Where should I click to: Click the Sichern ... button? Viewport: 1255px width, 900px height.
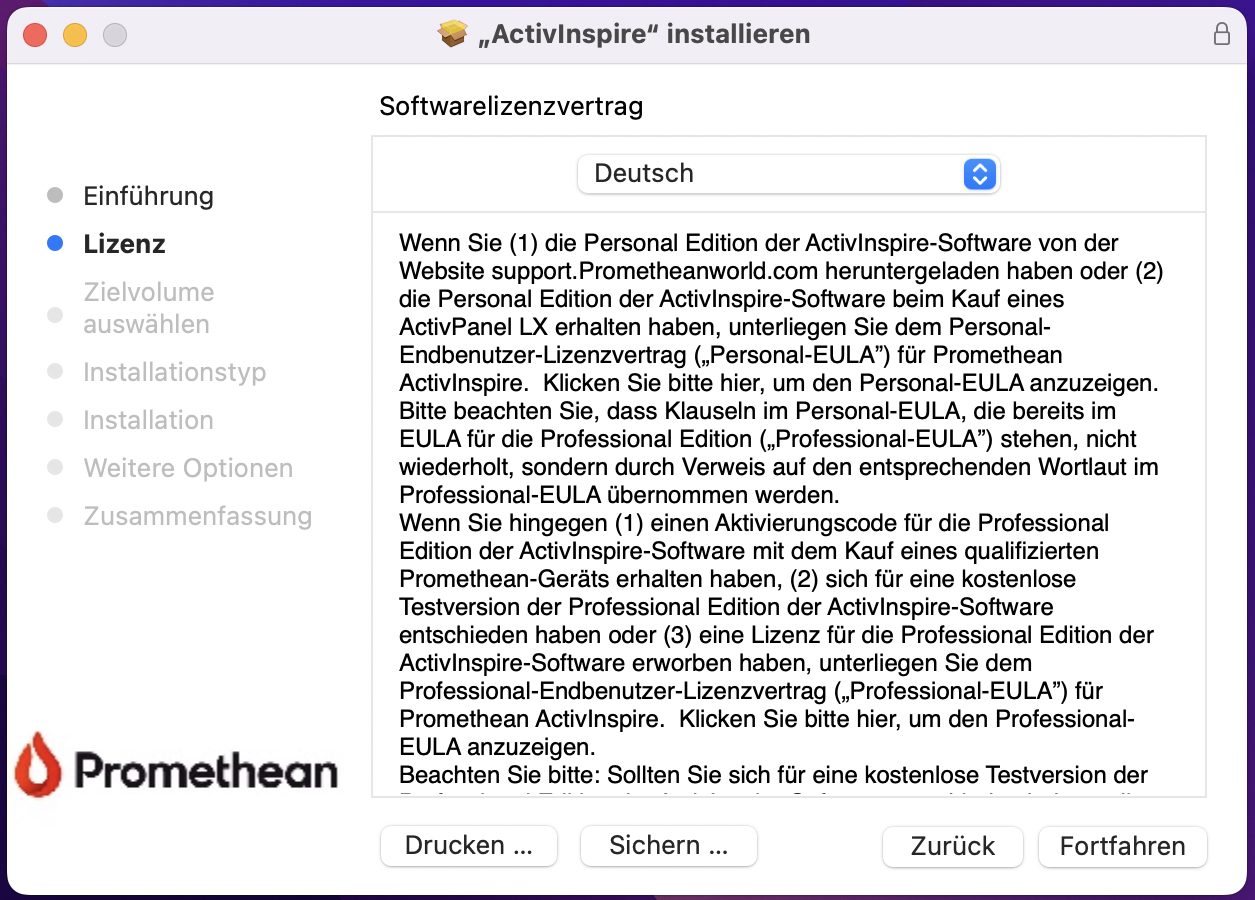pos(669,846)
